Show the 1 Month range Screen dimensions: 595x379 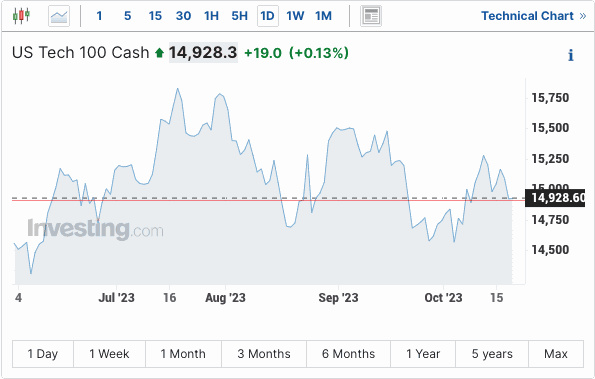point(183,354)
